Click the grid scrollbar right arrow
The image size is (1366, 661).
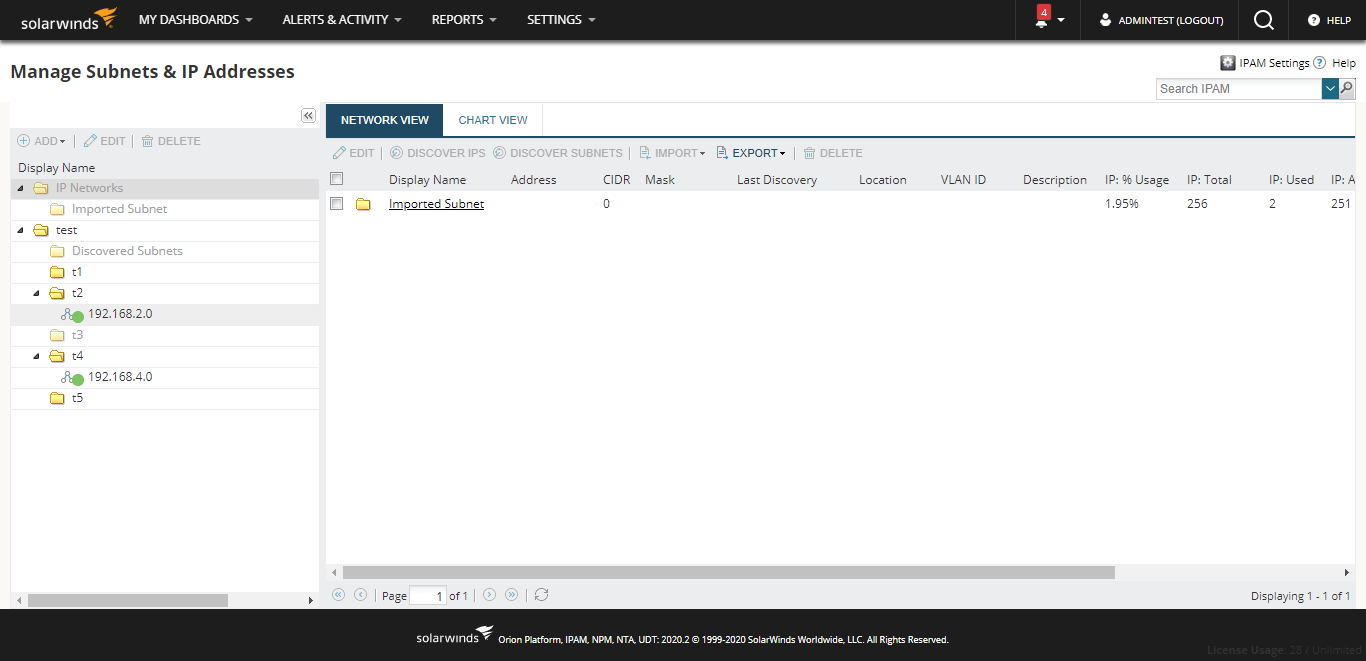point(1345,572)
